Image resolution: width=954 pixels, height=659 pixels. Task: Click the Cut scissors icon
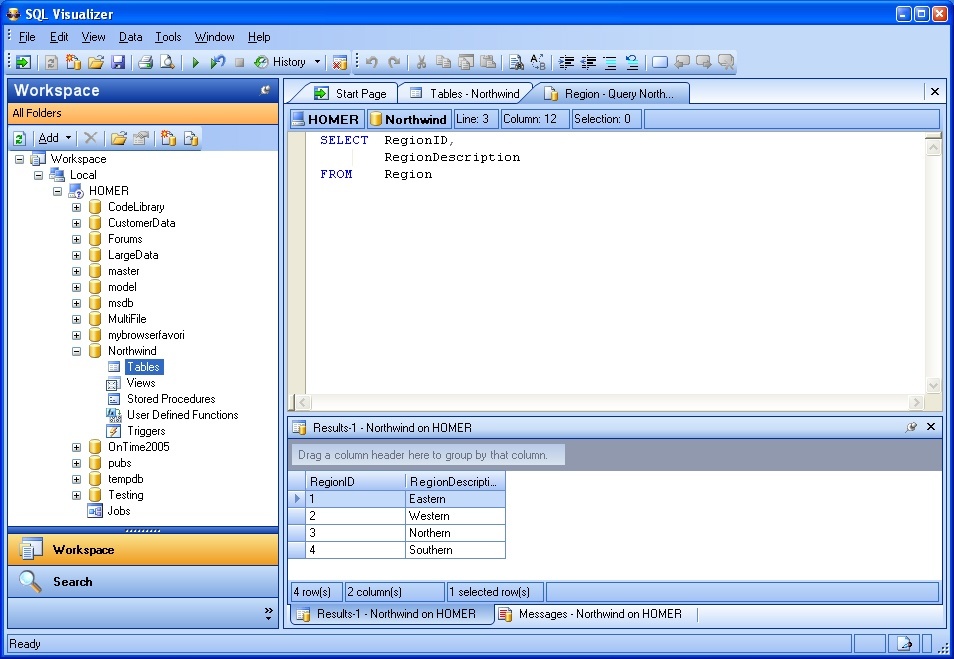pyautogui.click(x=421, y=62)
